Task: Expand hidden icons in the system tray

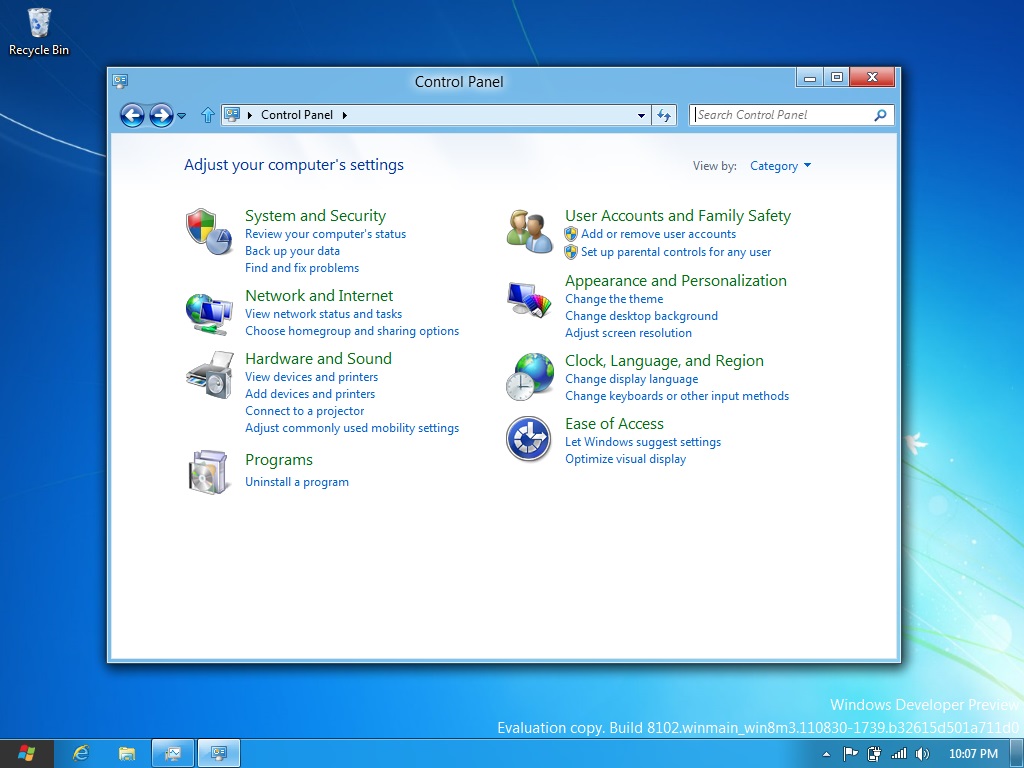Action: tap(826, 753)
